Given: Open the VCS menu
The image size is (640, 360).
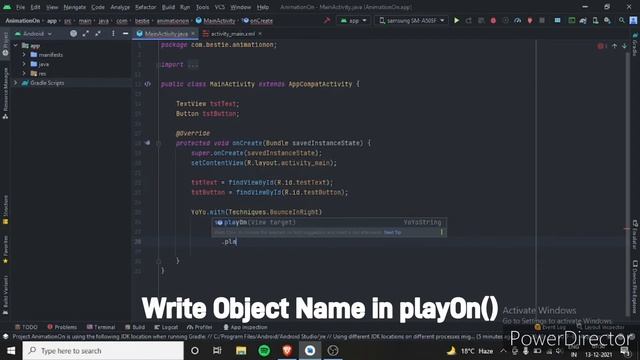Looking at the screenshot, I should click(x=220, y=7).
